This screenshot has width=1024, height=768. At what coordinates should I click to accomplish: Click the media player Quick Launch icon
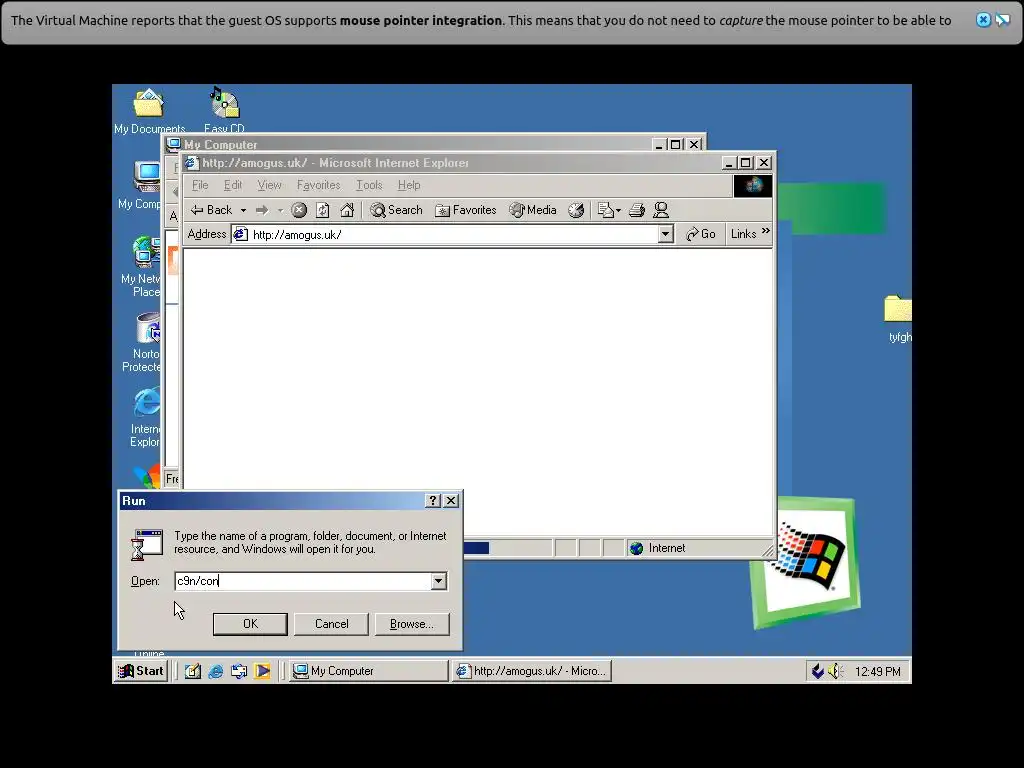[x=263, y=671]
